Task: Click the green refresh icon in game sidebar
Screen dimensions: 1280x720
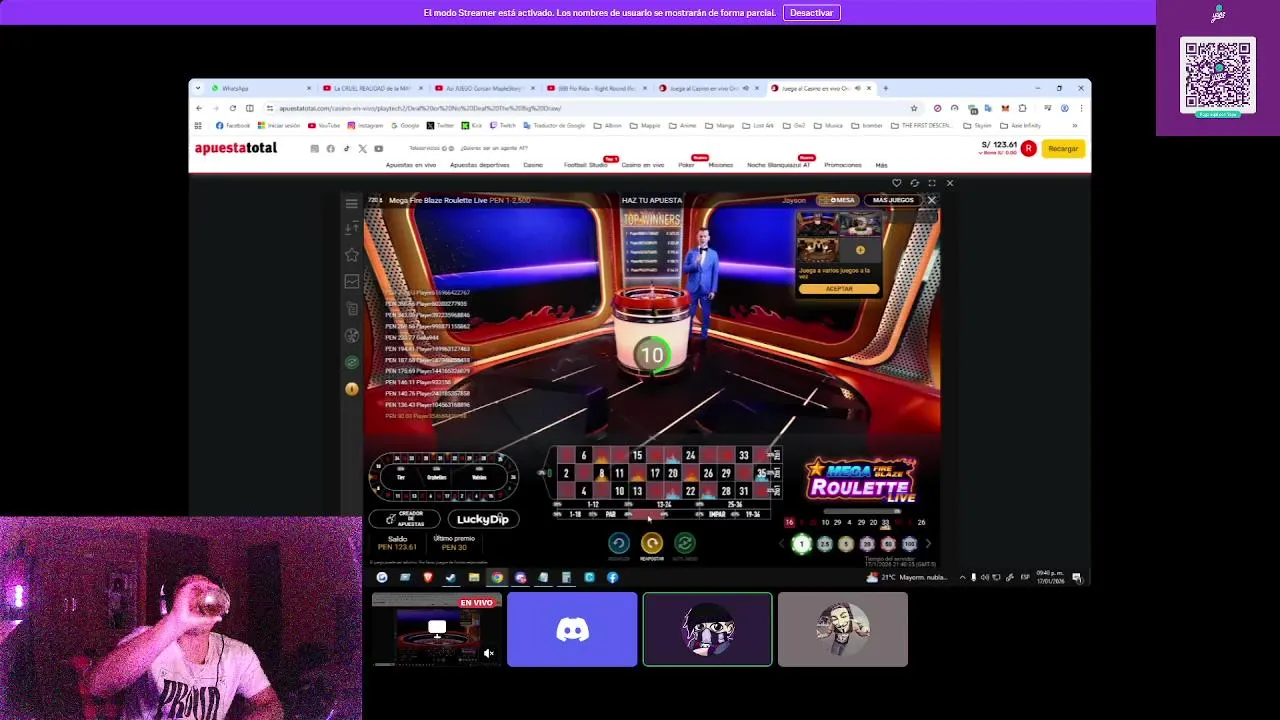Action: [x=351, y=362]
